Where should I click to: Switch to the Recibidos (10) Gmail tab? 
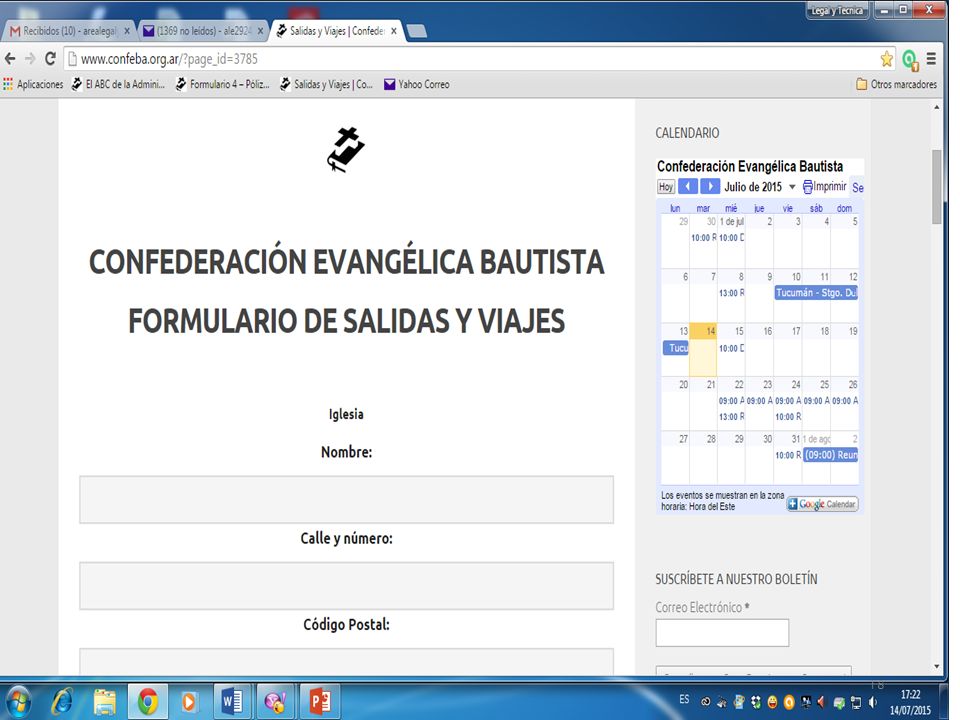point(69,31)
